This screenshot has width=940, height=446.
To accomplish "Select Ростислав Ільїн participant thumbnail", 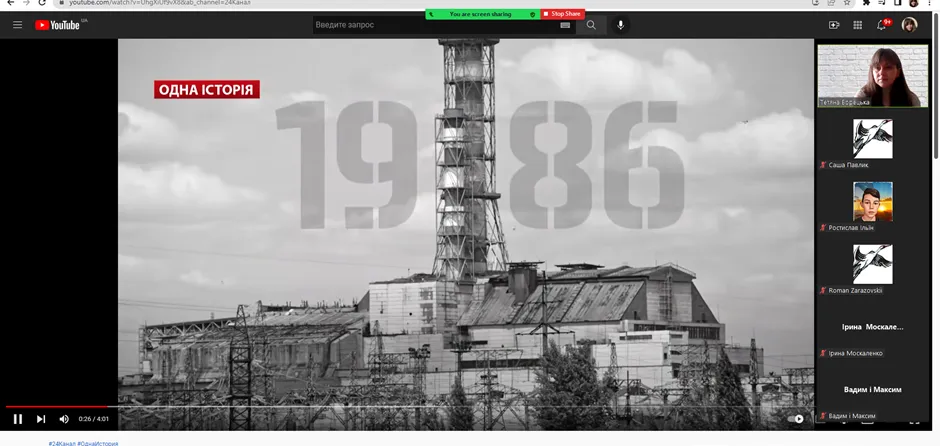I will click(x=872, y=201).
